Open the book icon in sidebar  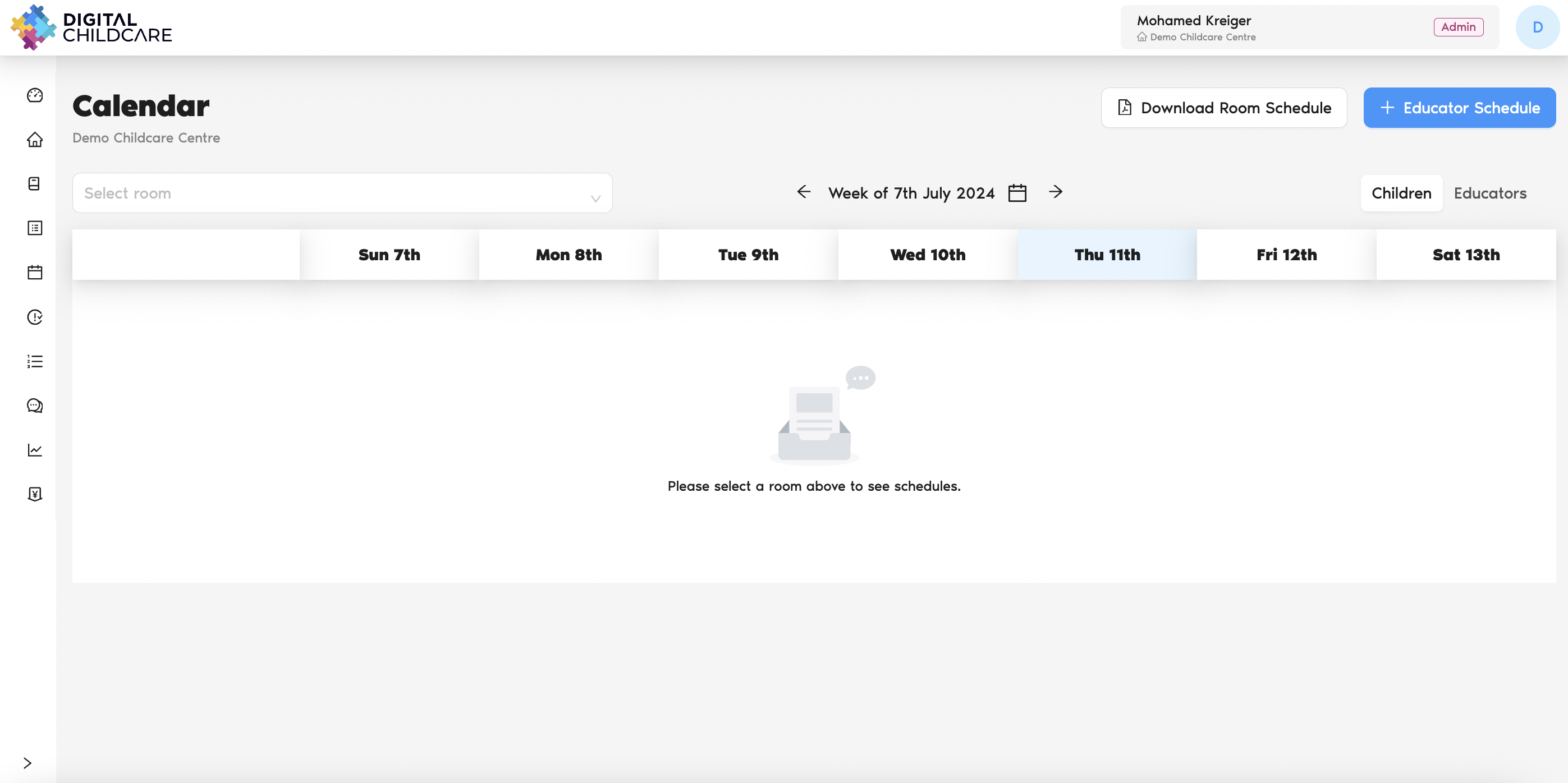pyautogui.click(x=35, y=184)
